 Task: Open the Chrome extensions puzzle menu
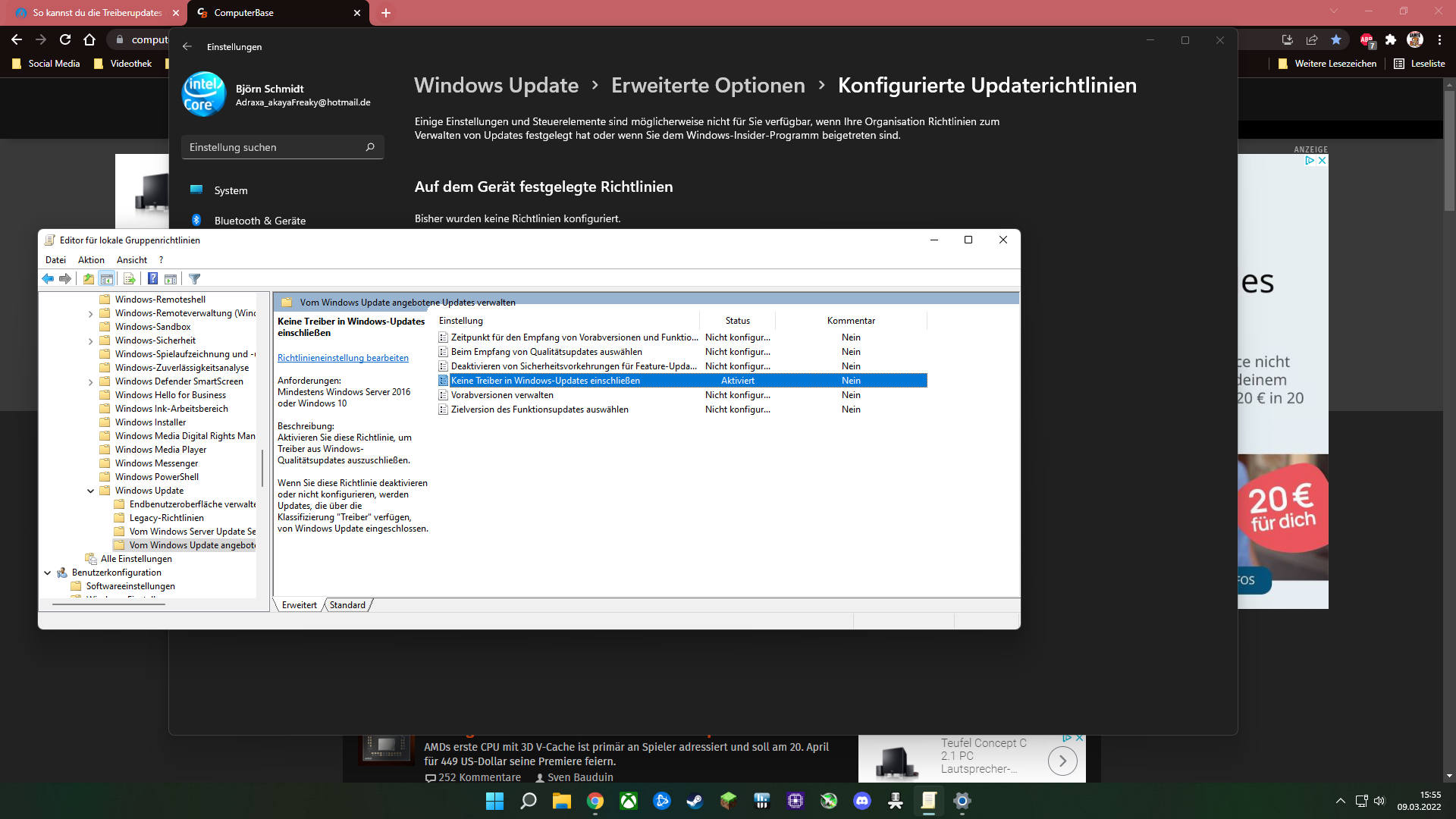pyautogui.click(x=1391, y=40)
